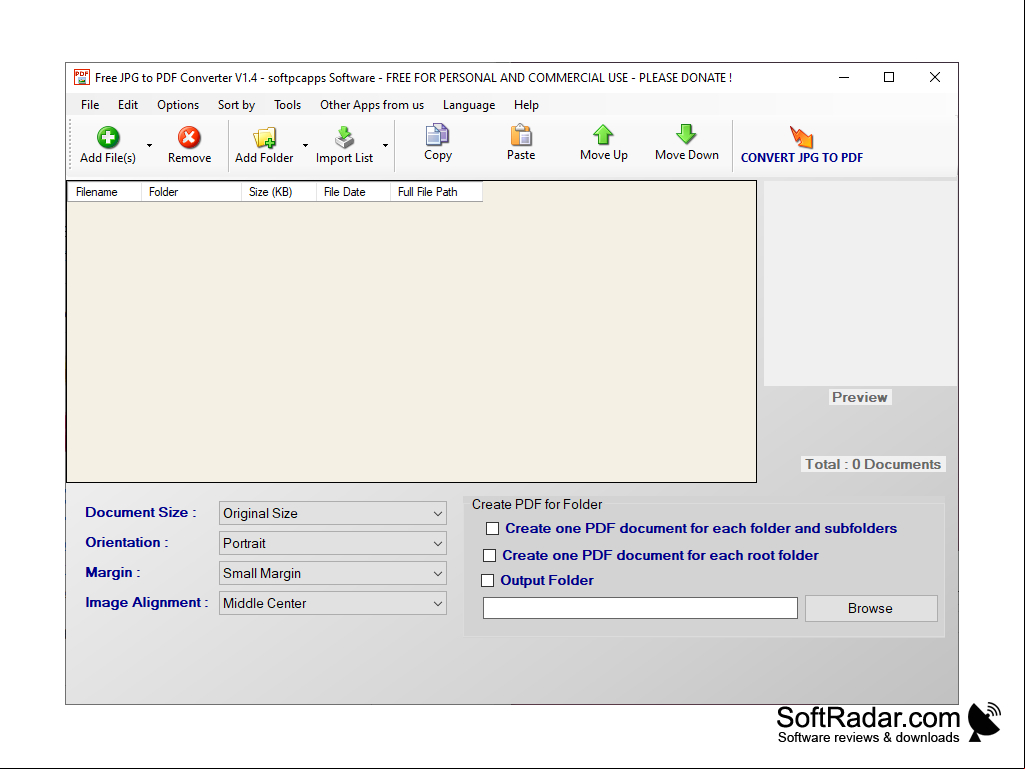This screenshot has width=1025, height=769.
Task: Click the Add Folder icon
Action: coord(265,137)
